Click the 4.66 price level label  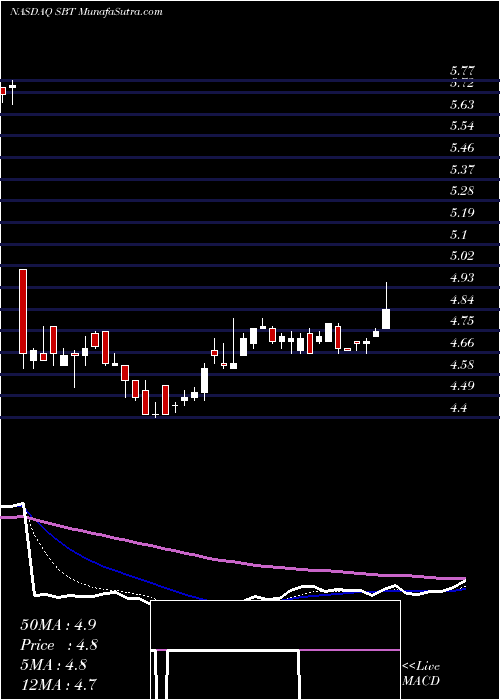462,343
